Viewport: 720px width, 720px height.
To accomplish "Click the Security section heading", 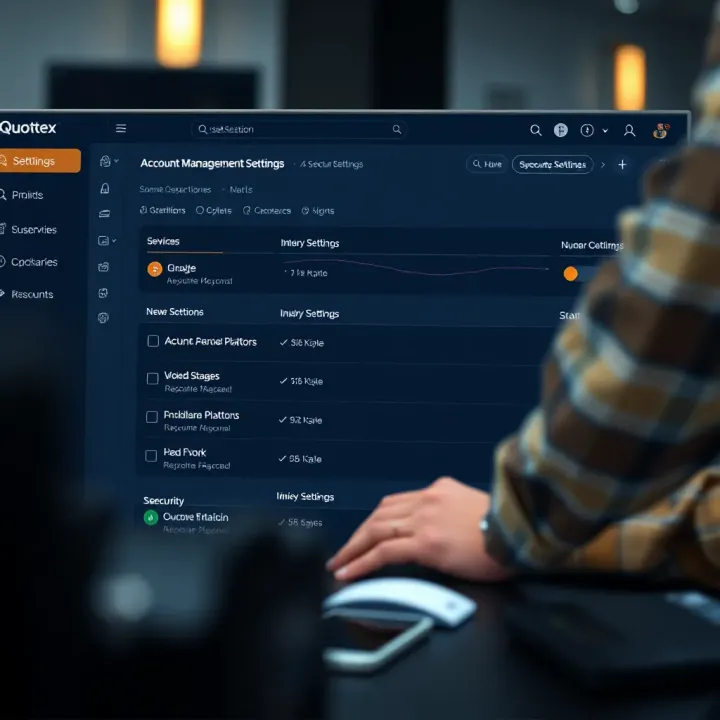I will 163,501.
